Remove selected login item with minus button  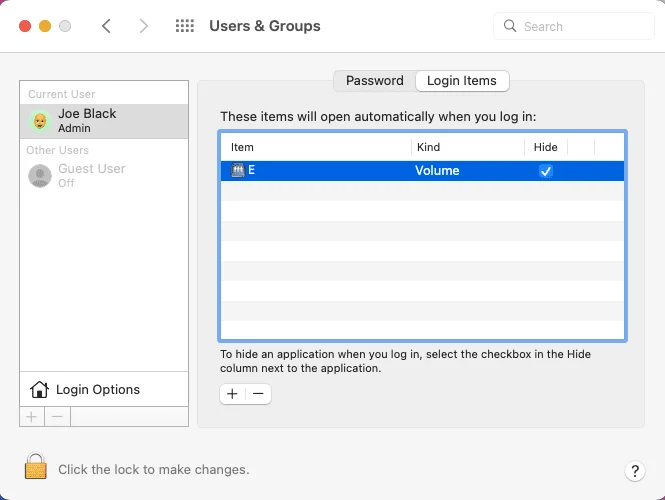(258, 394)
